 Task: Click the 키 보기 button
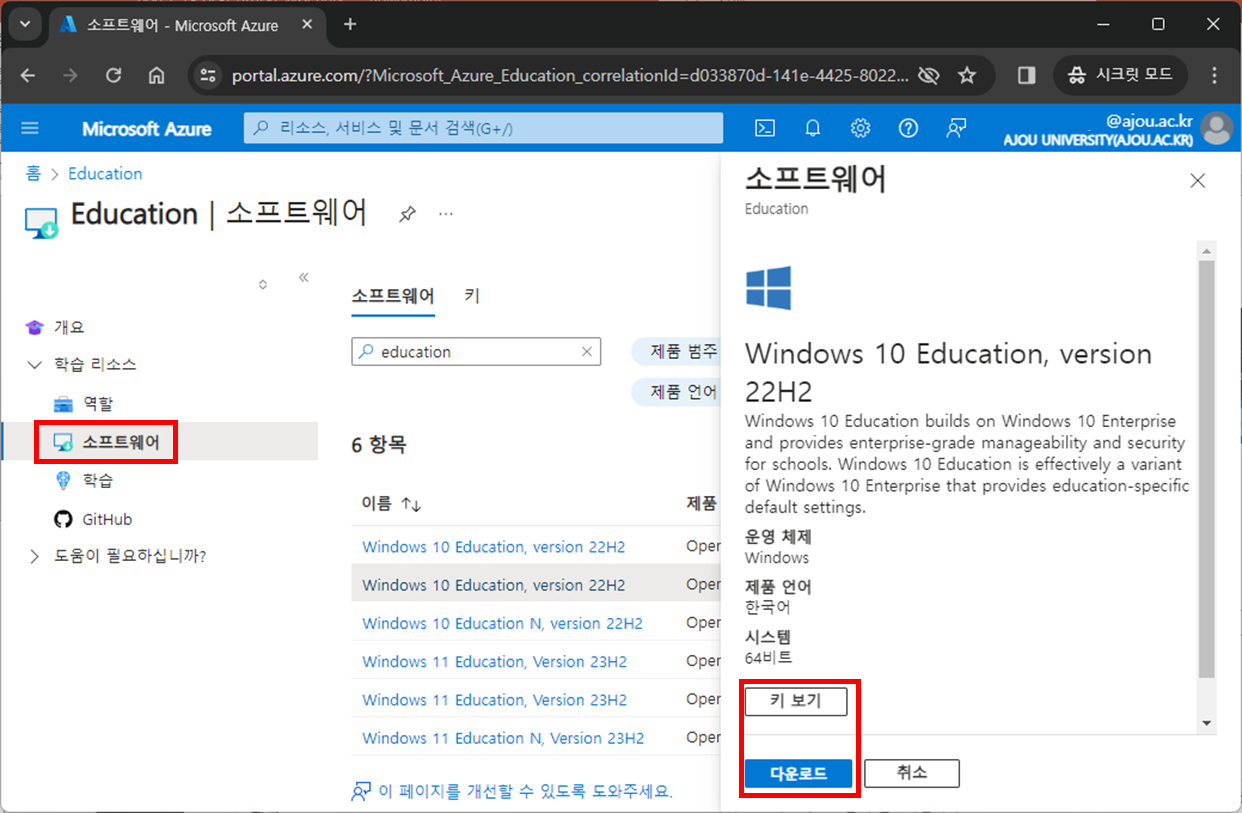click(796, 701)
